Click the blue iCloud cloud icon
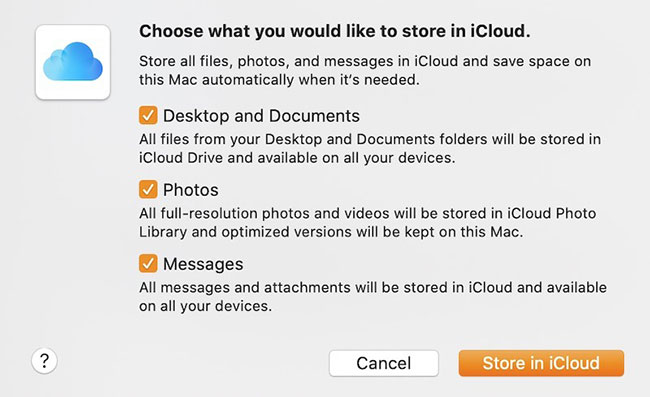The width and height of the screenshot is (650, 397). pyautogui.click(x=73, y=61)
